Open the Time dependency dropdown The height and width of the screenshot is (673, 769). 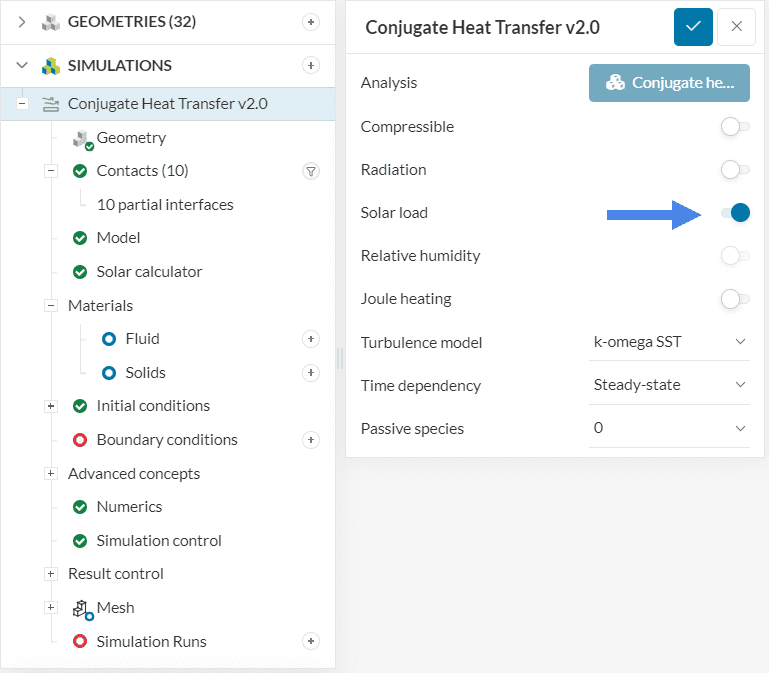pyautogui.click(x=669, y=385)
